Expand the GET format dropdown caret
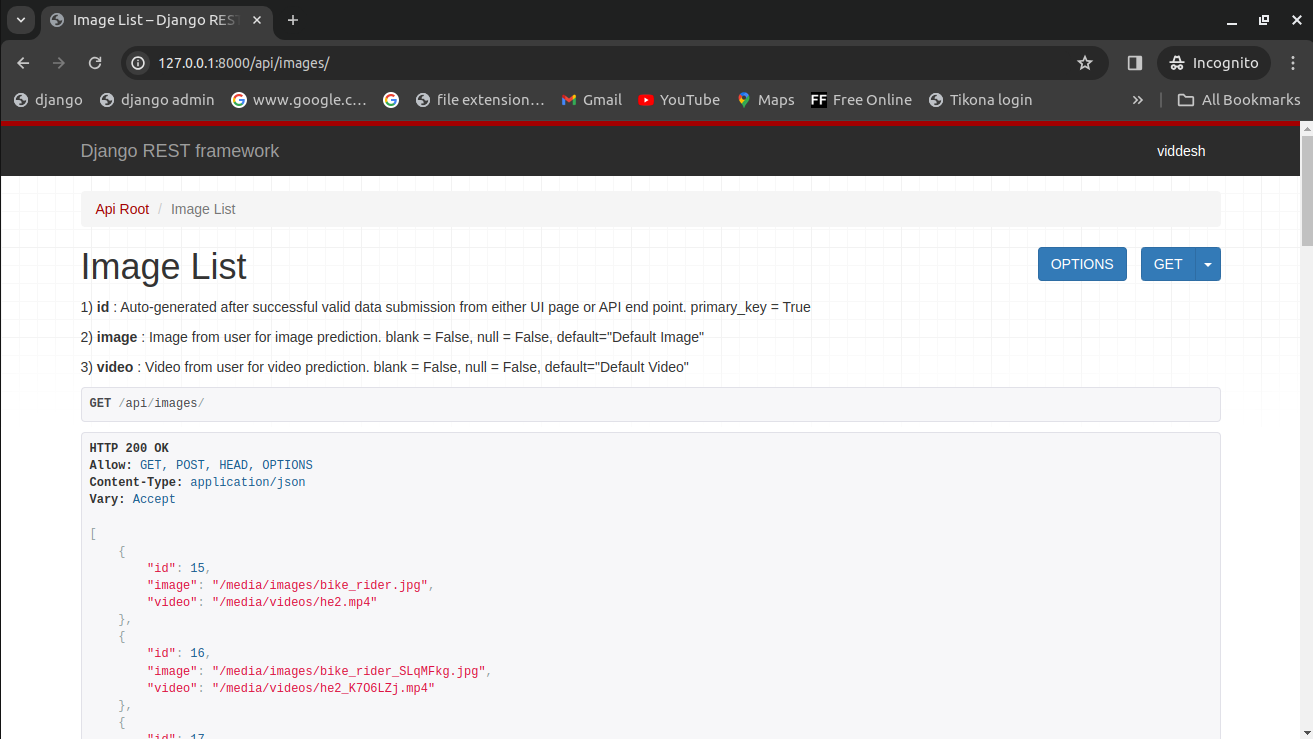This screenshot has width=1313, height=739. coord(1208,264)
